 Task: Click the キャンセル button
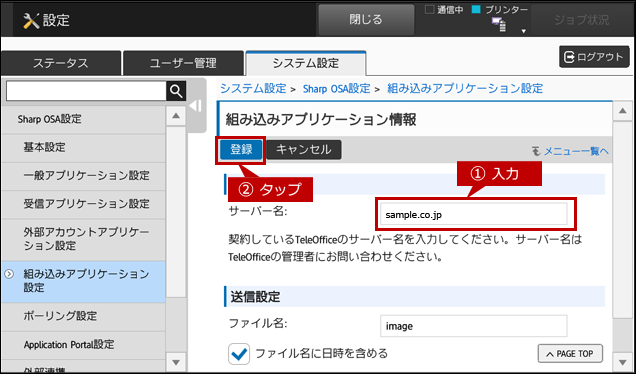(303, 150)
